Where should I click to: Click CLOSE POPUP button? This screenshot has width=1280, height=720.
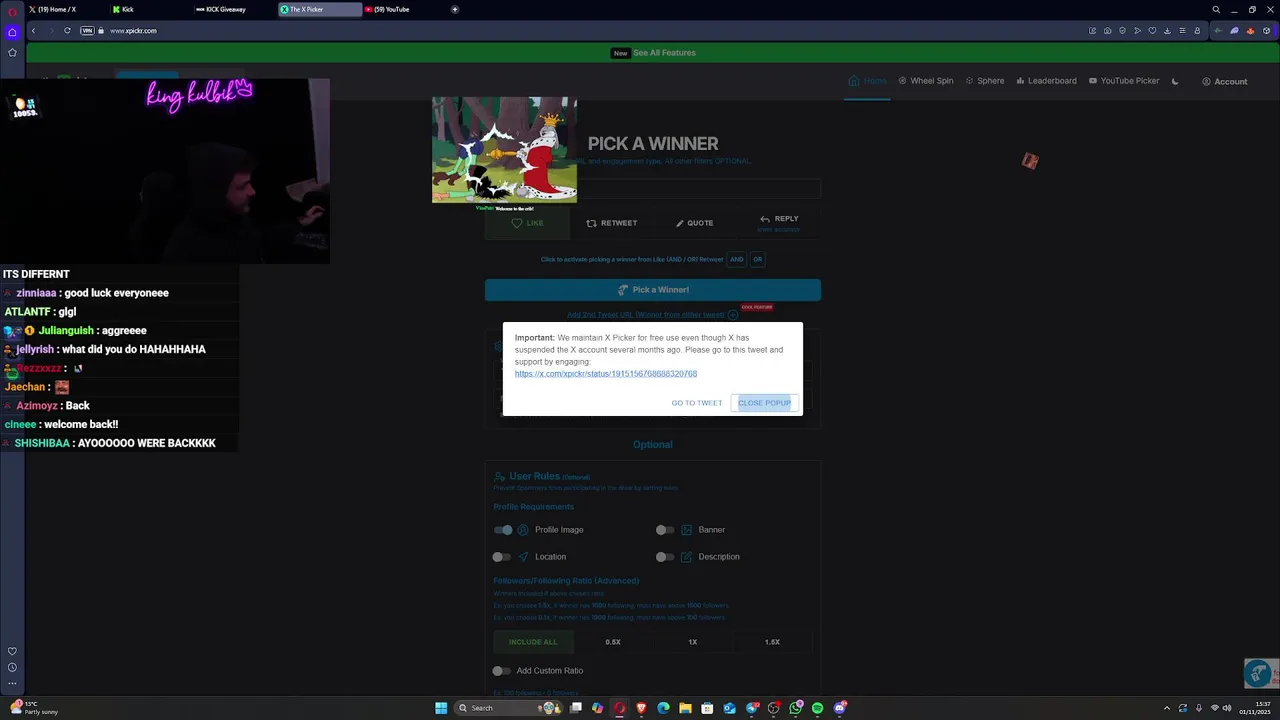pyautogui.click(x=764, y=403)
